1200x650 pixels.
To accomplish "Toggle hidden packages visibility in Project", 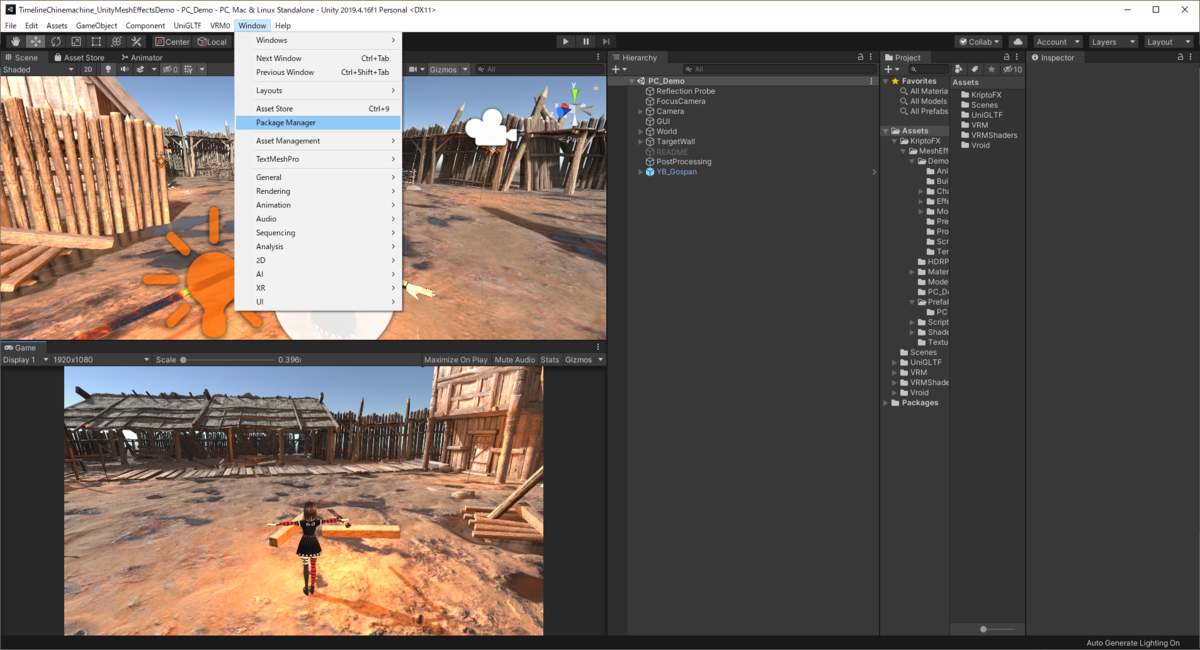I will (1012, 69).
